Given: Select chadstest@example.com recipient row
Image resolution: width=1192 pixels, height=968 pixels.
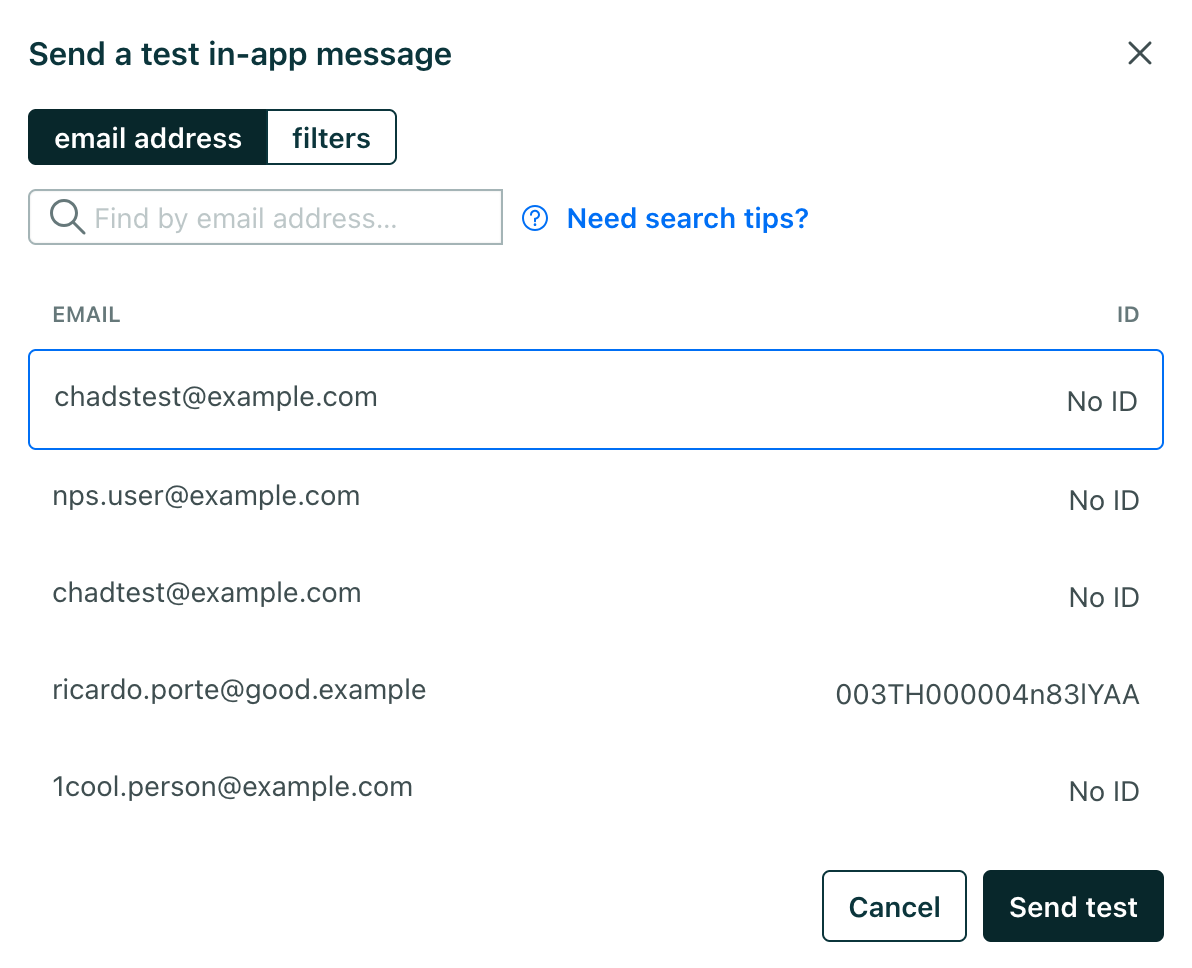Looking at the screenshot, I should coord(216,398).
